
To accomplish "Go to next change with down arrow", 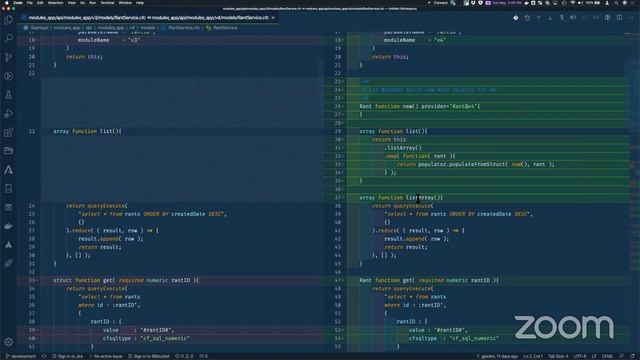I will click(550, 18).
